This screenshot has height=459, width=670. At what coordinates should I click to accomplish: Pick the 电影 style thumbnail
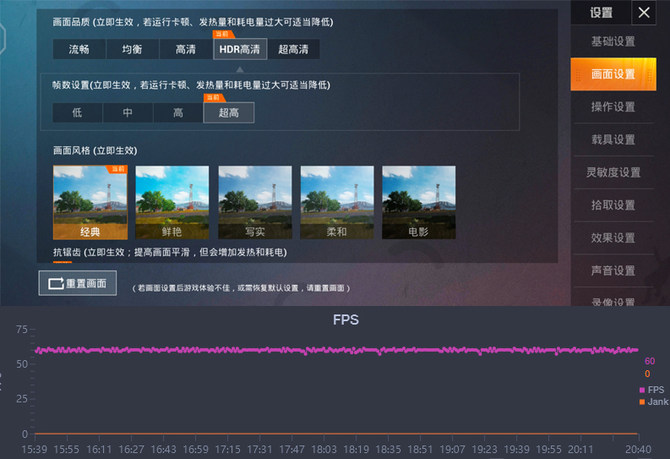(418, 203)
